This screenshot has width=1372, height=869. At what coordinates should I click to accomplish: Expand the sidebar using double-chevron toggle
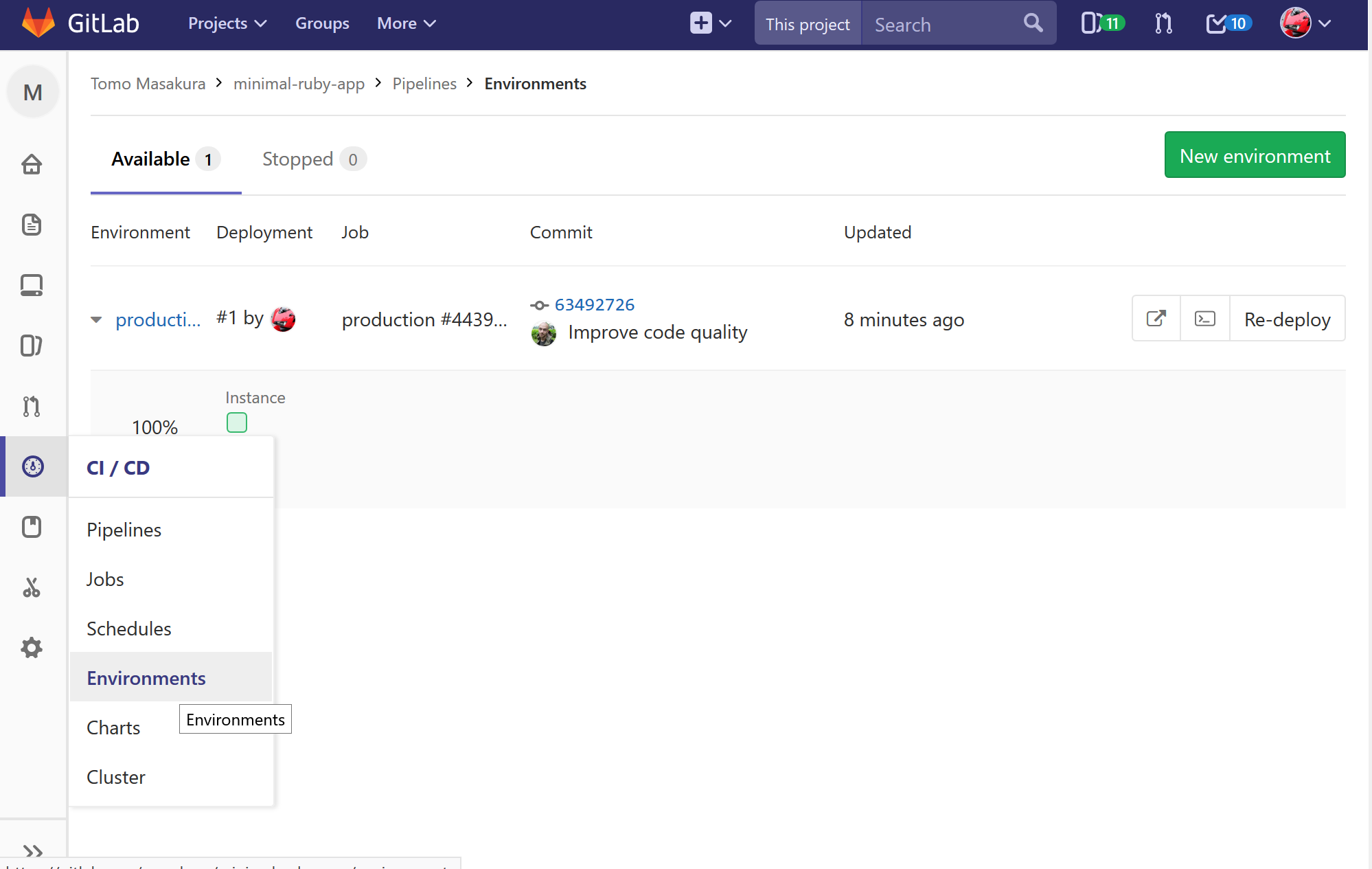(32, 851)
